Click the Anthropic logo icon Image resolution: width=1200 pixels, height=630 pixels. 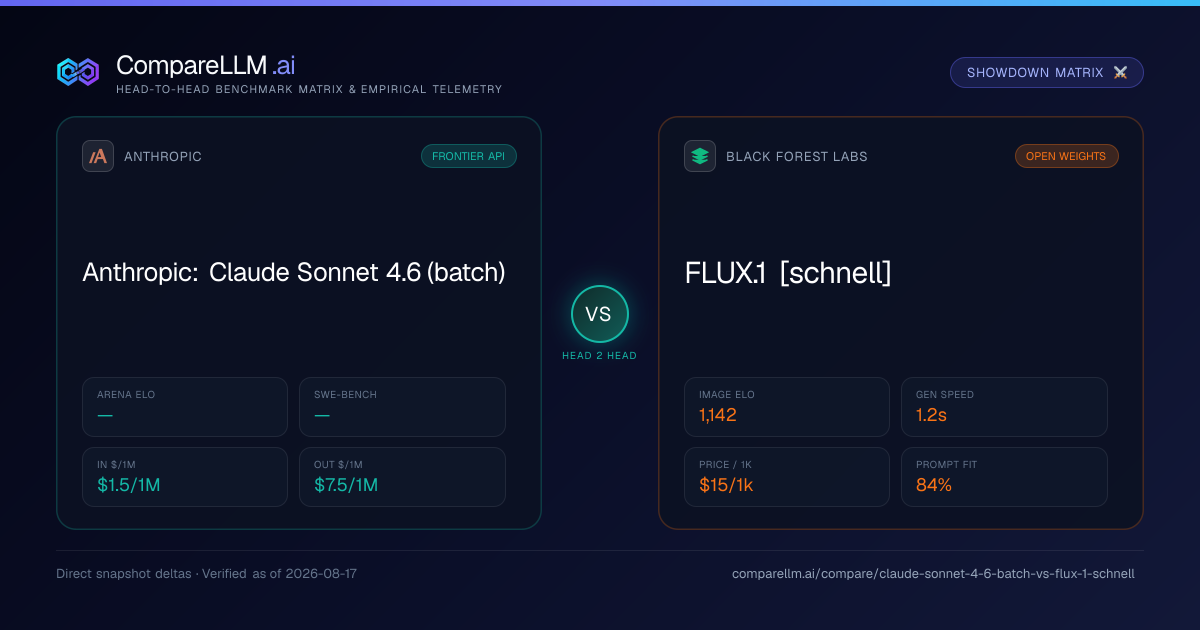click(98, 156)
